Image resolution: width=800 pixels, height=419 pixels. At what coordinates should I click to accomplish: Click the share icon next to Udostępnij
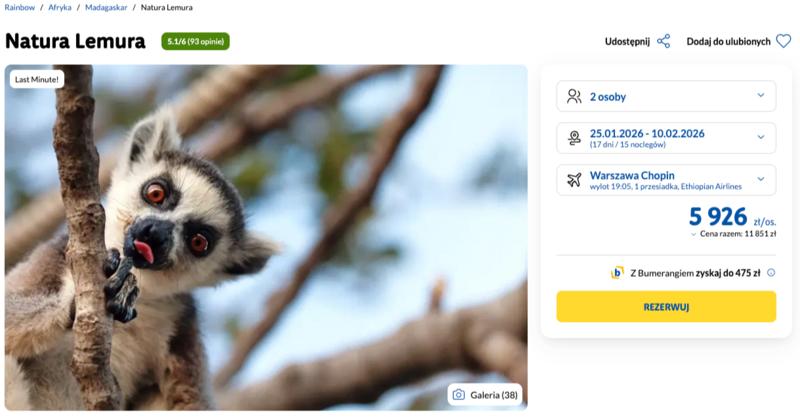(x=664, y=41)
